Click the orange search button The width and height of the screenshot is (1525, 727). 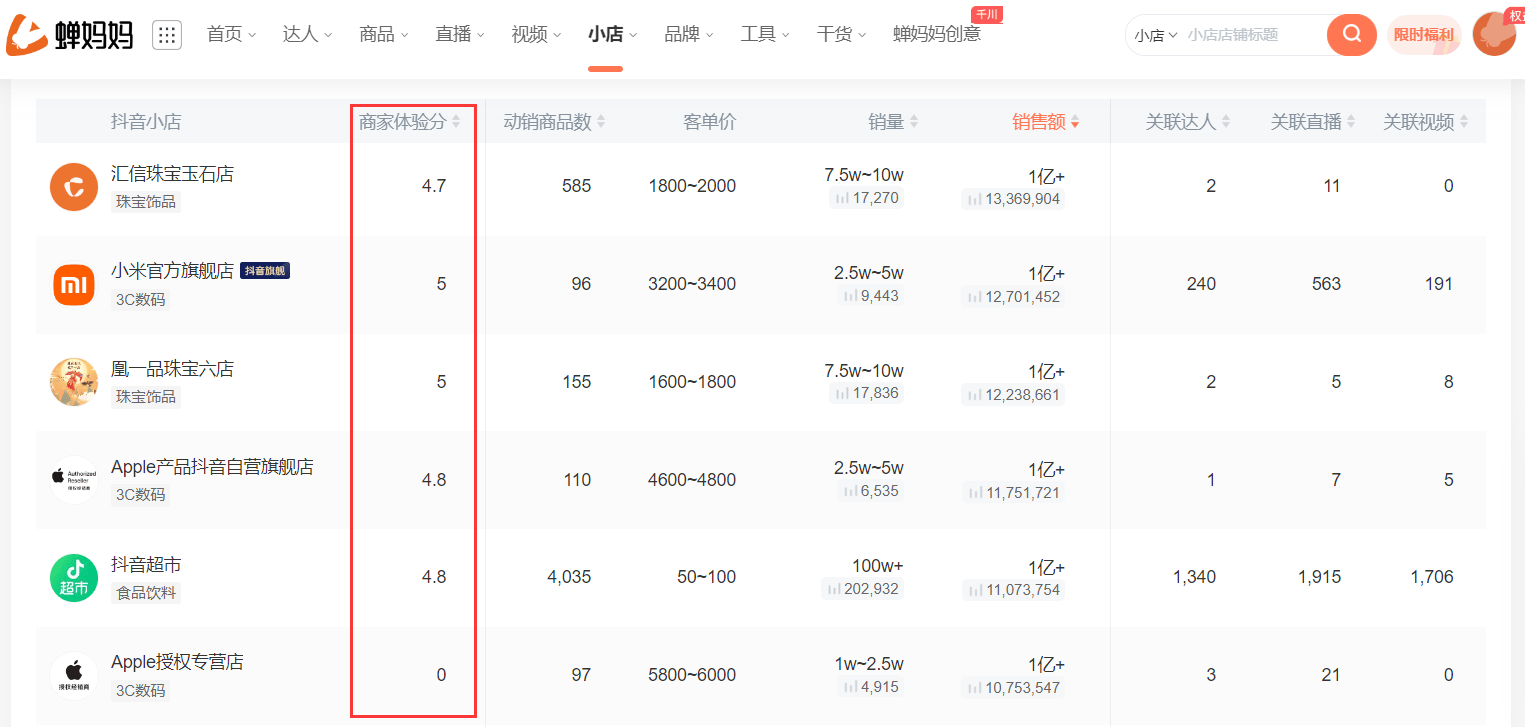[x=1352, y=35]
